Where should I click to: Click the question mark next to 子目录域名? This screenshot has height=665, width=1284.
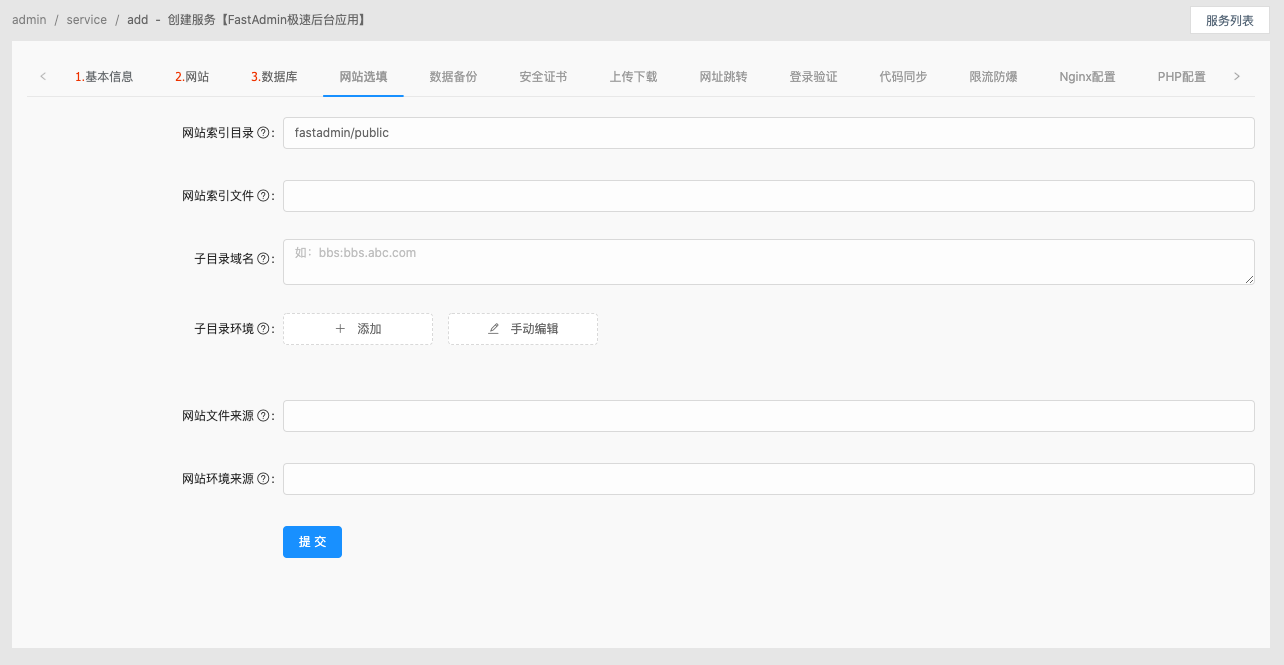(266, 258)
